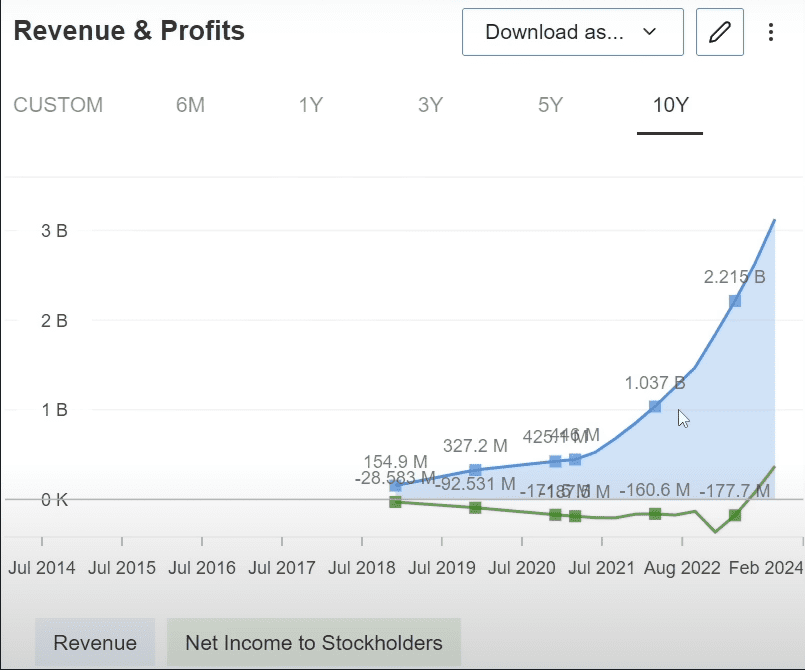This screenshot has height=670, width=805.
Task: Toggle the Revenue series legend
Action: coord(95,643)
